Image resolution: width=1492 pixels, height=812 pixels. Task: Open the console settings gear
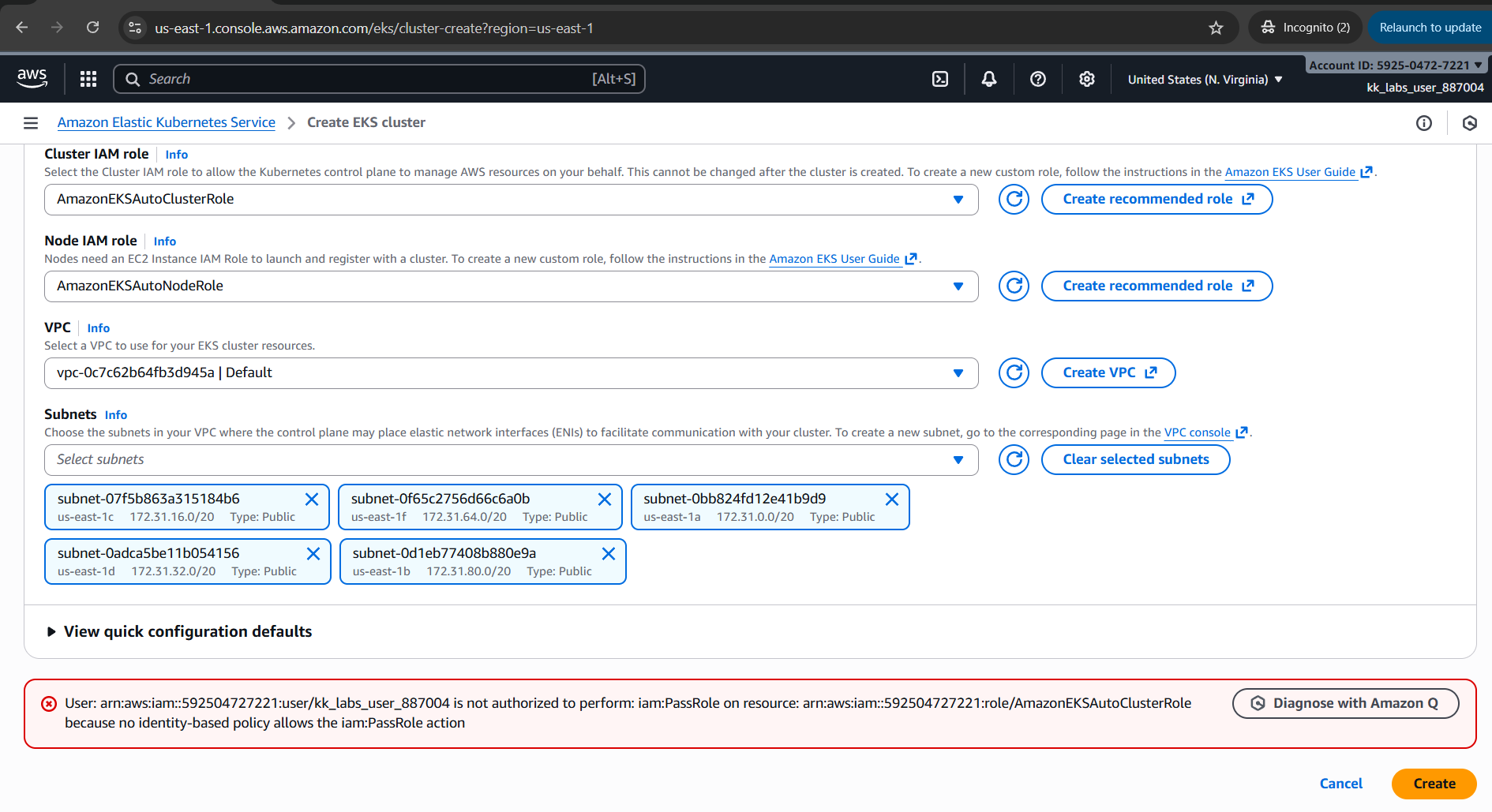tap(1087, 79)
